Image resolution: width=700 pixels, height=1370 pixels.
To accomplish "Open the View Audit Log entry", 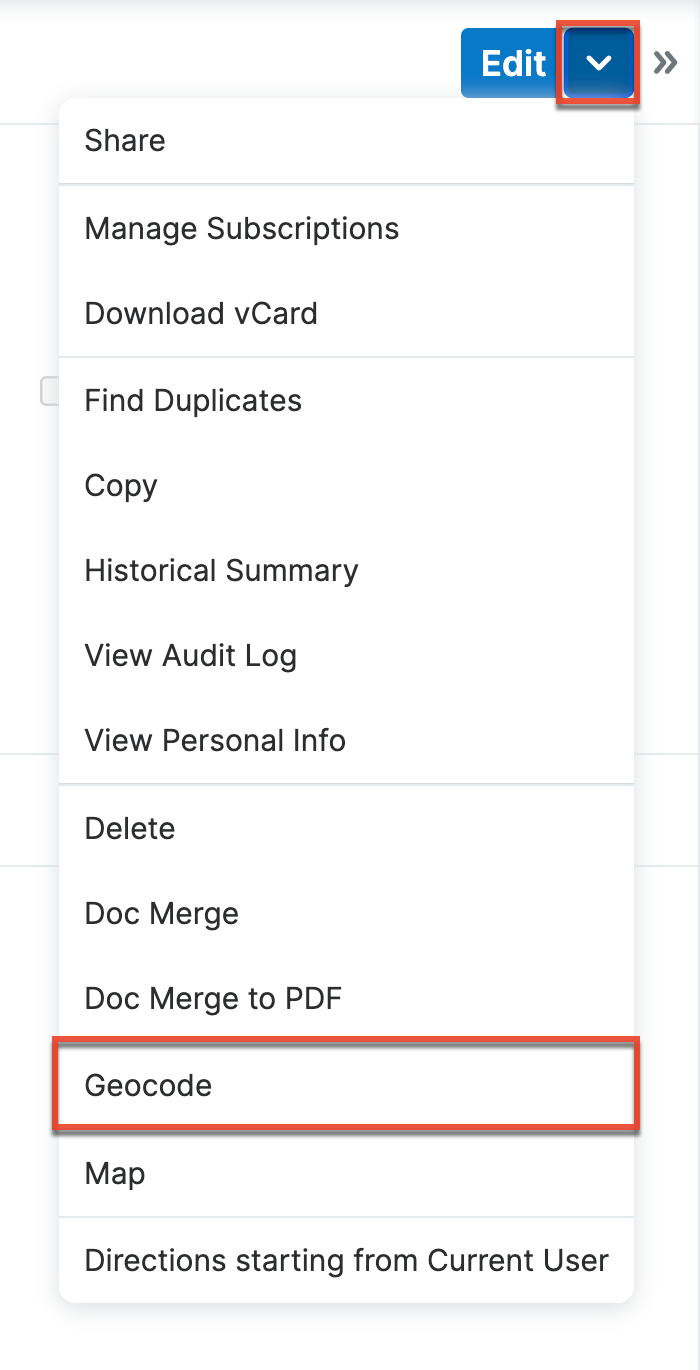I will click(190, 655).
